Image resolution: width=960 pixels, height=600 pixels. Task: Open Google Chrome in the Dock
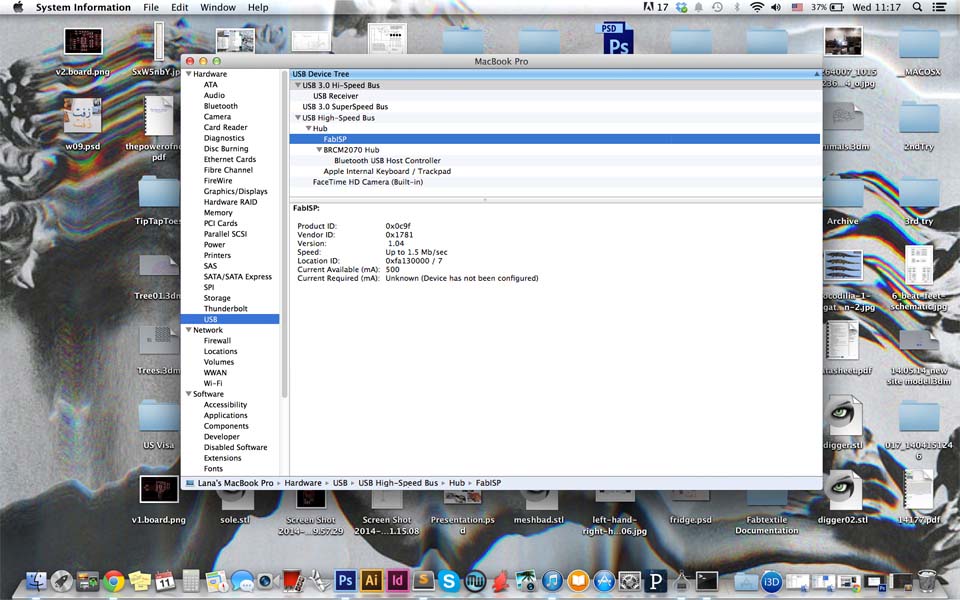coord(114,580)
